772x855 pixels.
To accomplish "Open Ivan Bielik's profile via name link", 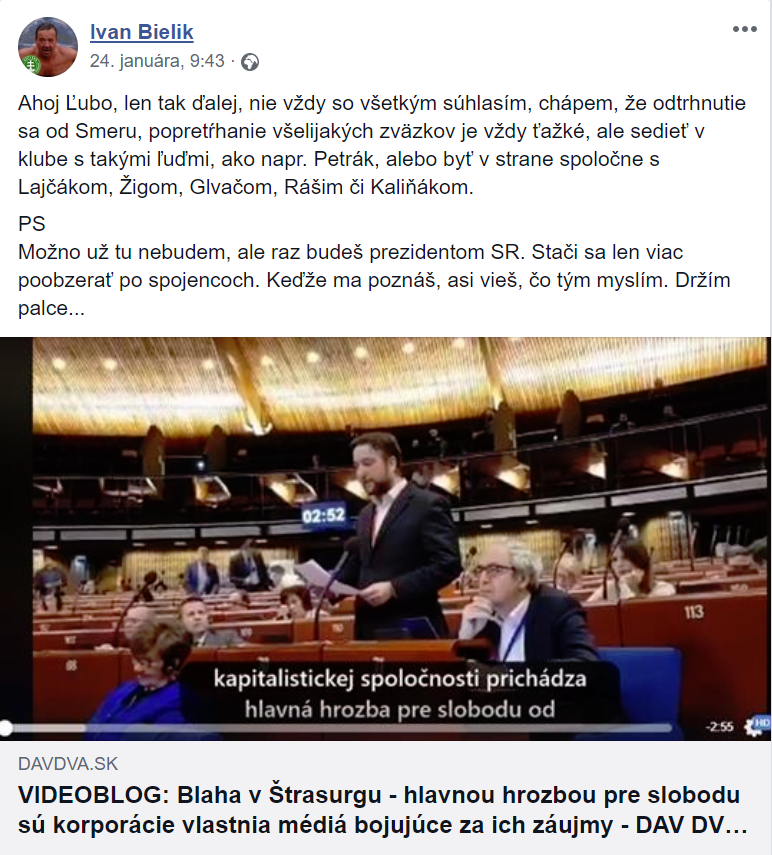I will pos(142,32).
